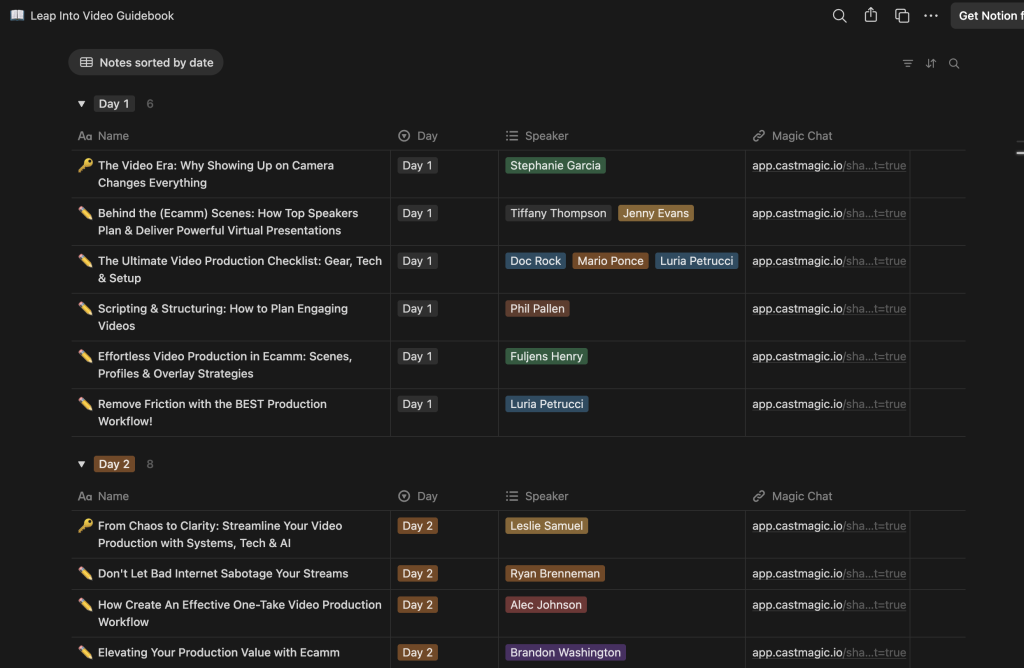Click pencil icon for One-Take Video Production
This screenshot has height=668, width=1024.
[85, 605]
